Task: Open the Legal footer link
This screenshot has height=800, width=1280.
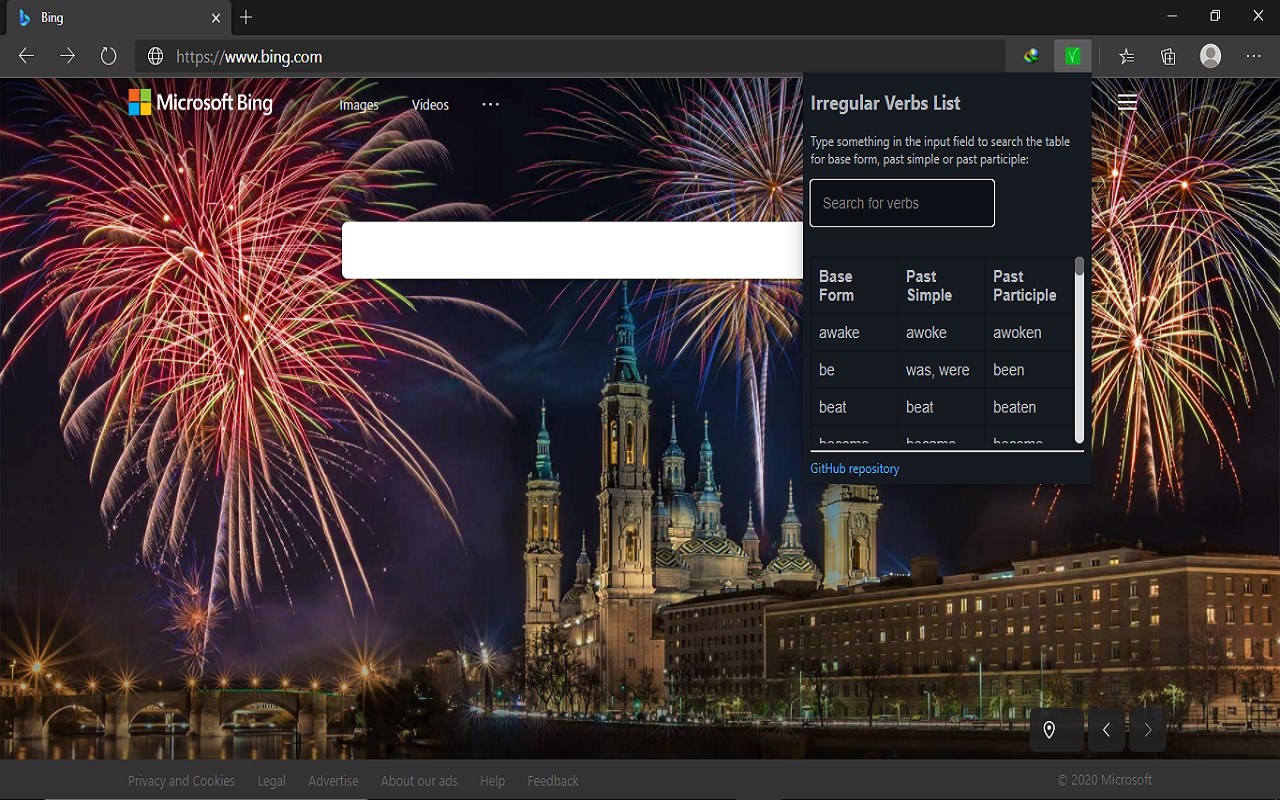Action: click(271, 781)
